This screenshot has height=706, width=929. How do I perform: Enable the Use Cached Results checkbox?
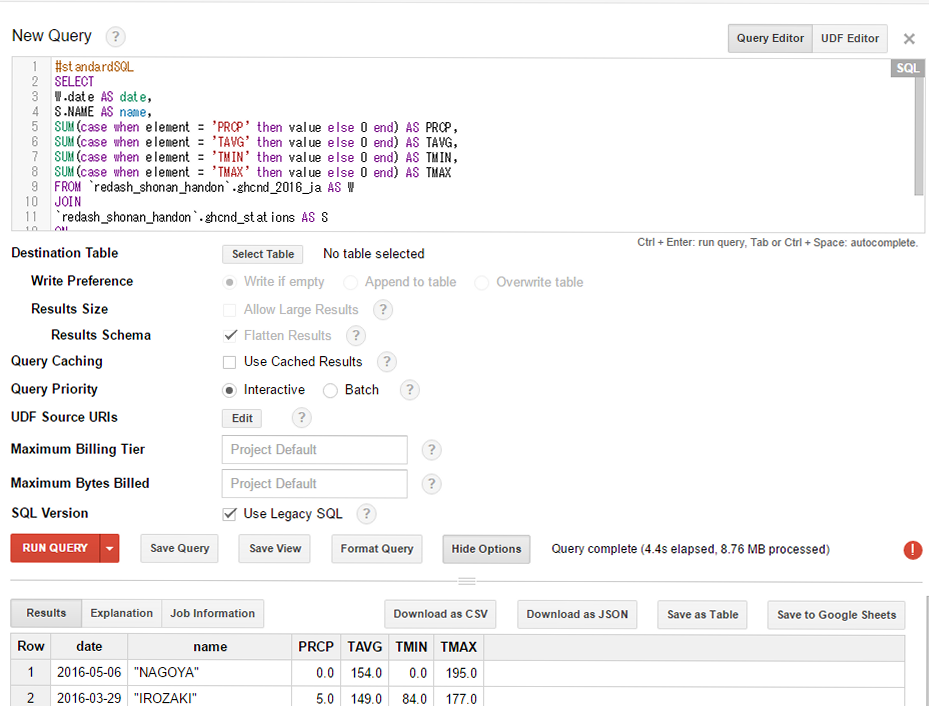tap(229, 362)
